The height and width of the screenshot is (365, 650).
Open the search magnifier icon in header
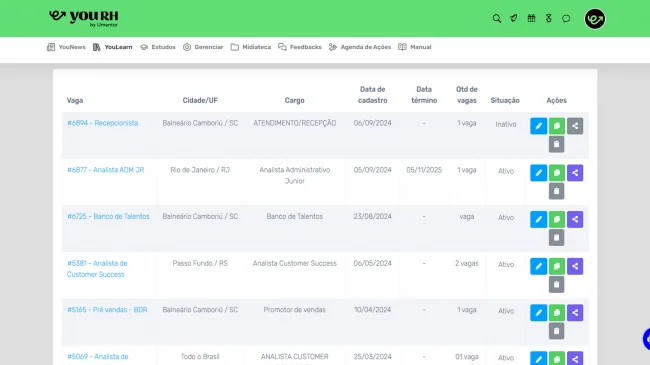[497, 18]
